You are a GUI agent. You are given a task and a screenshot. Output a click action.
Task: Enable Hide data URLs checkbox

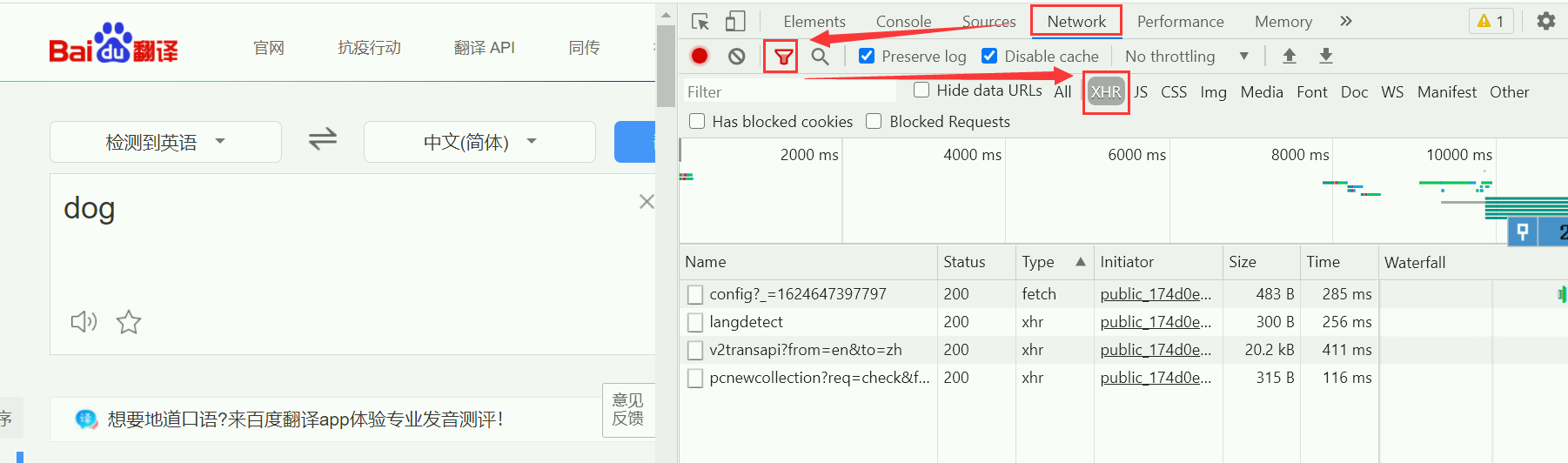coord(921,90)
